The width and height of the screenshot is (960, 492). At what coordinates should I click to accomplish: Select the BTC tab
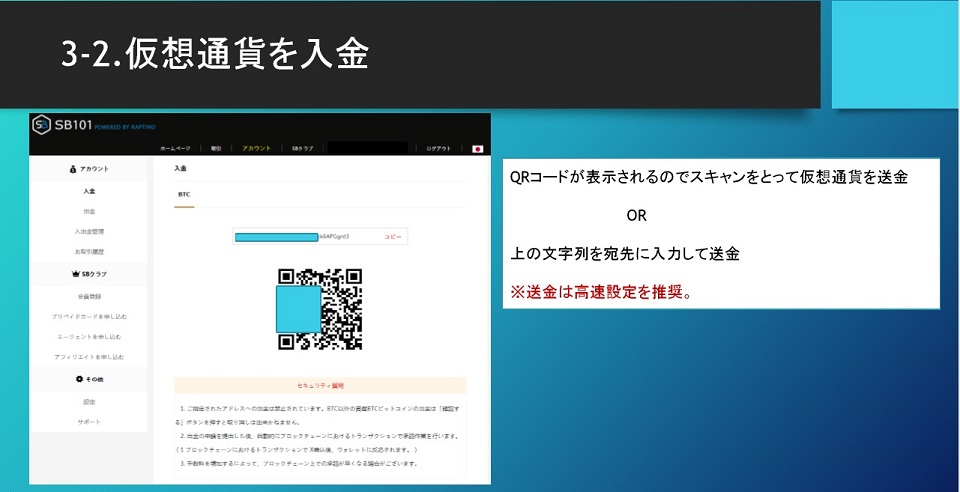(184, 195)
